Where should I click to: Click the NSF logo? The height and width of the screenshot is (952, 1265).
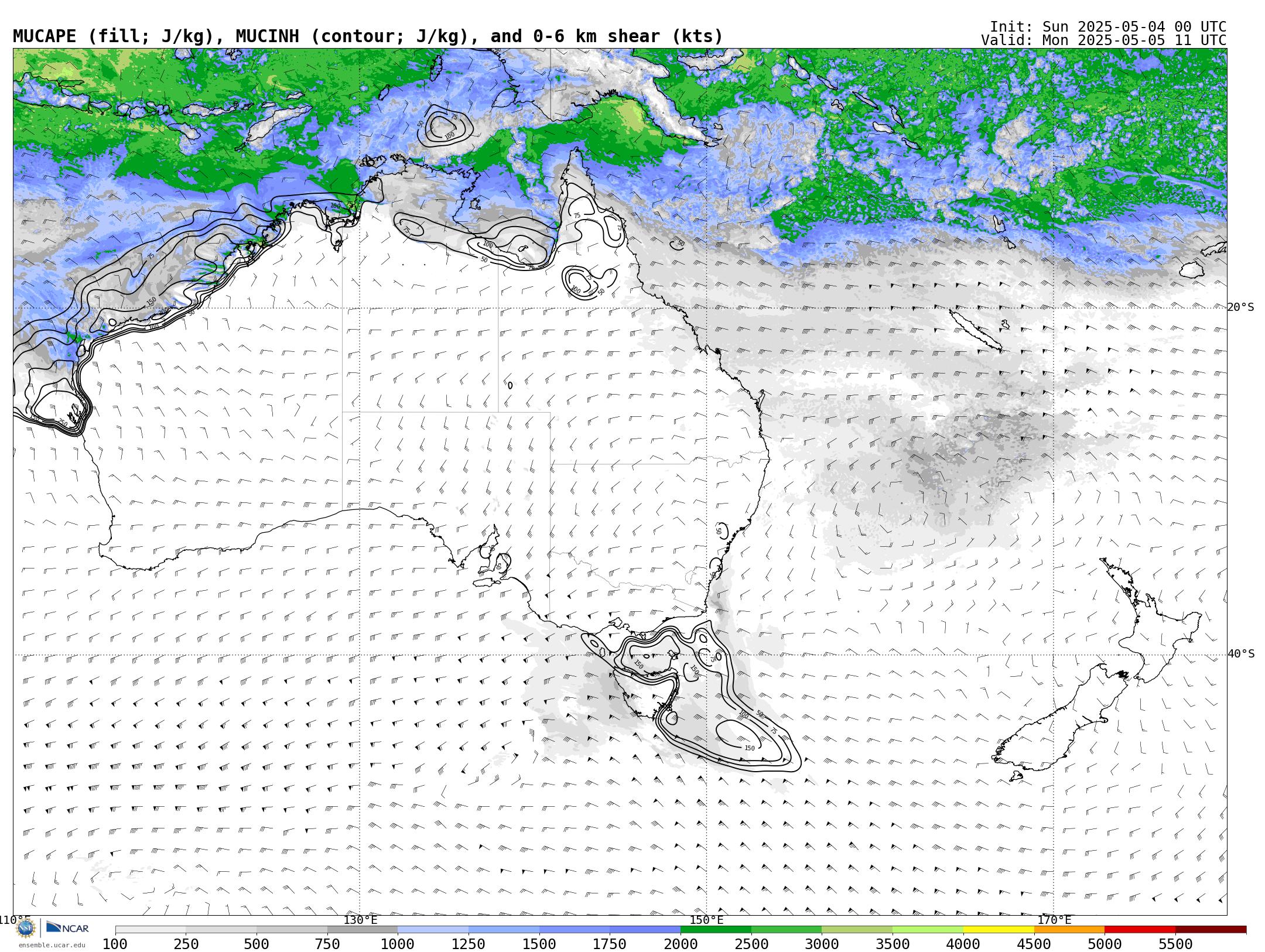tap(26, 928)
